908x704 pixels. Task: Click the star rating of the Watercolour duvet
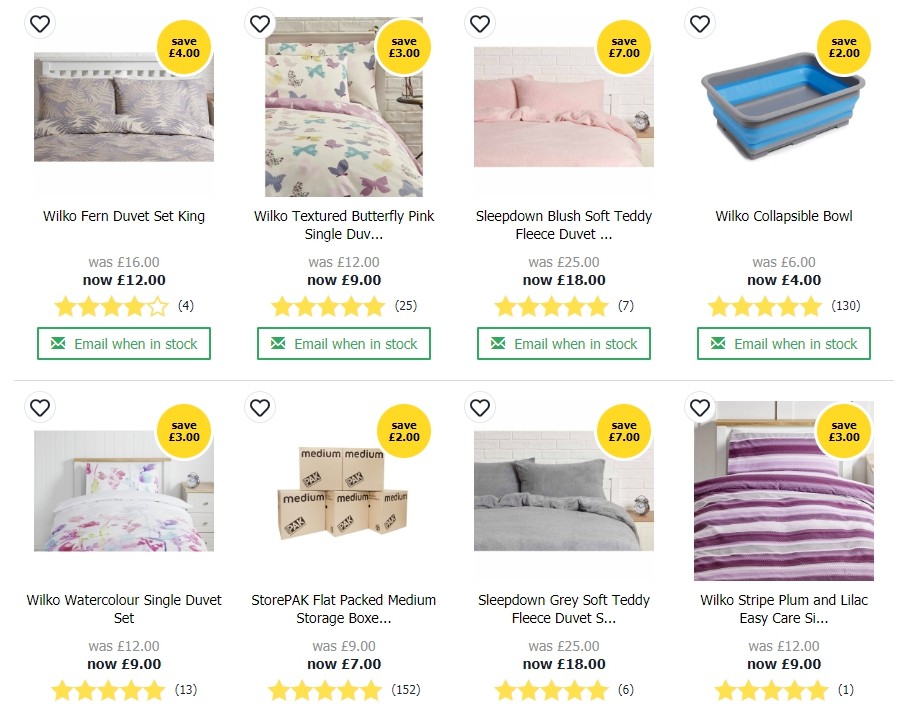[105, 690]
